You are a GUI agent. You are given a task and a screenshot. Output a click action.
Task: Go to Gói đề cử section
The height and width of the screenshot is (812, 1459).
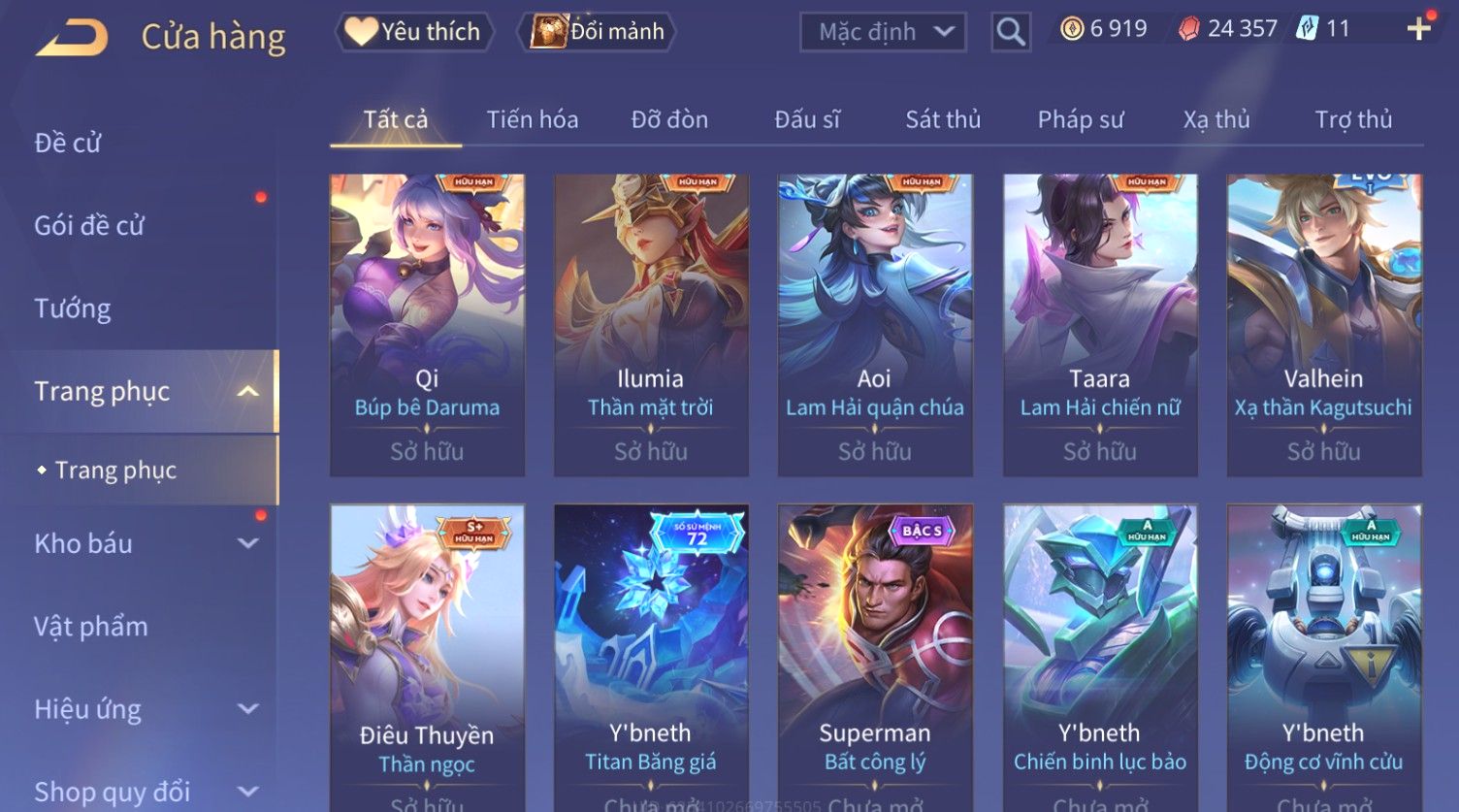click(x=89, y=226)
